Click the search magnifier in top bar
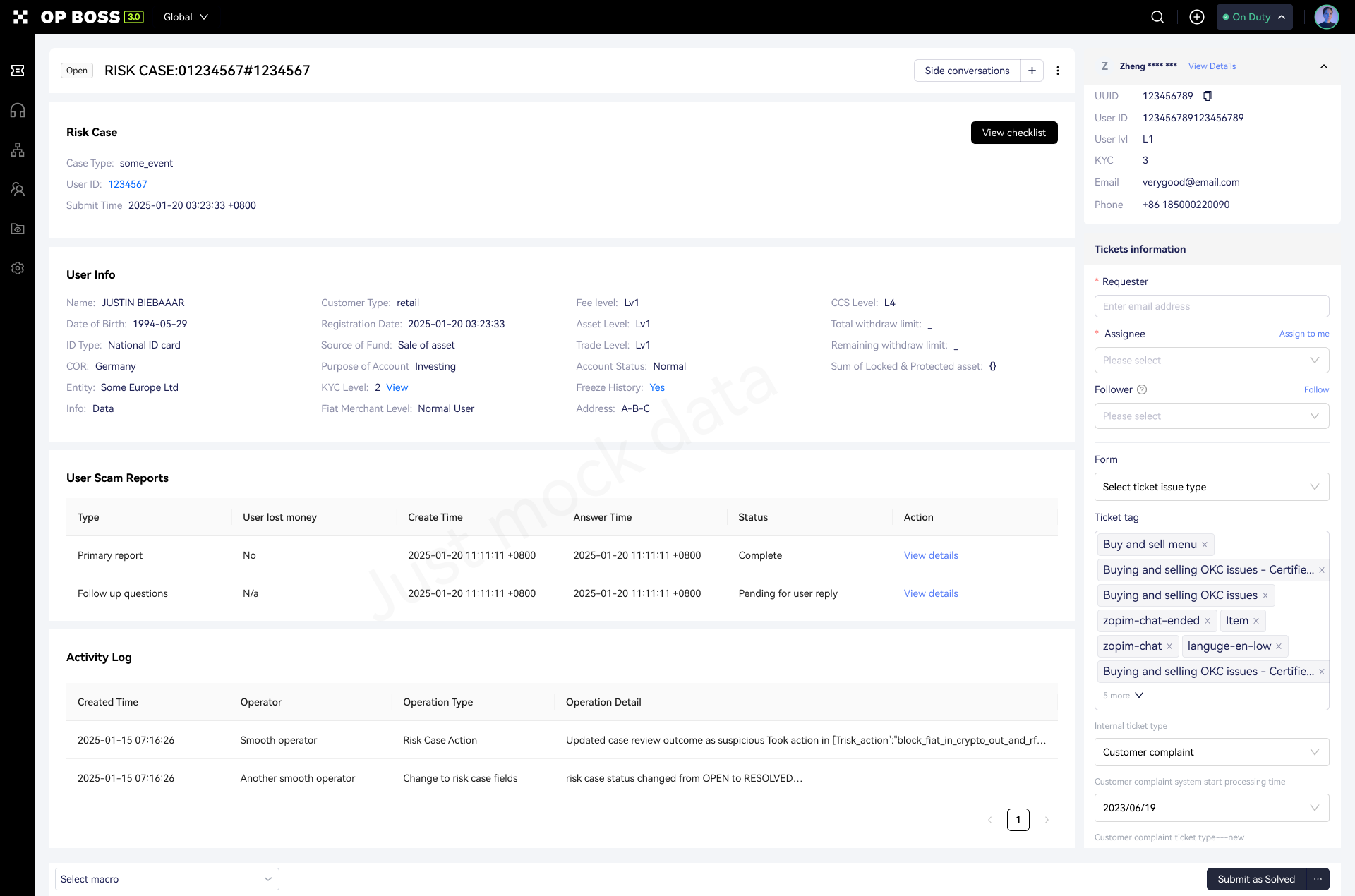Screen dimensions: 1355x896 click(1157, 17)
